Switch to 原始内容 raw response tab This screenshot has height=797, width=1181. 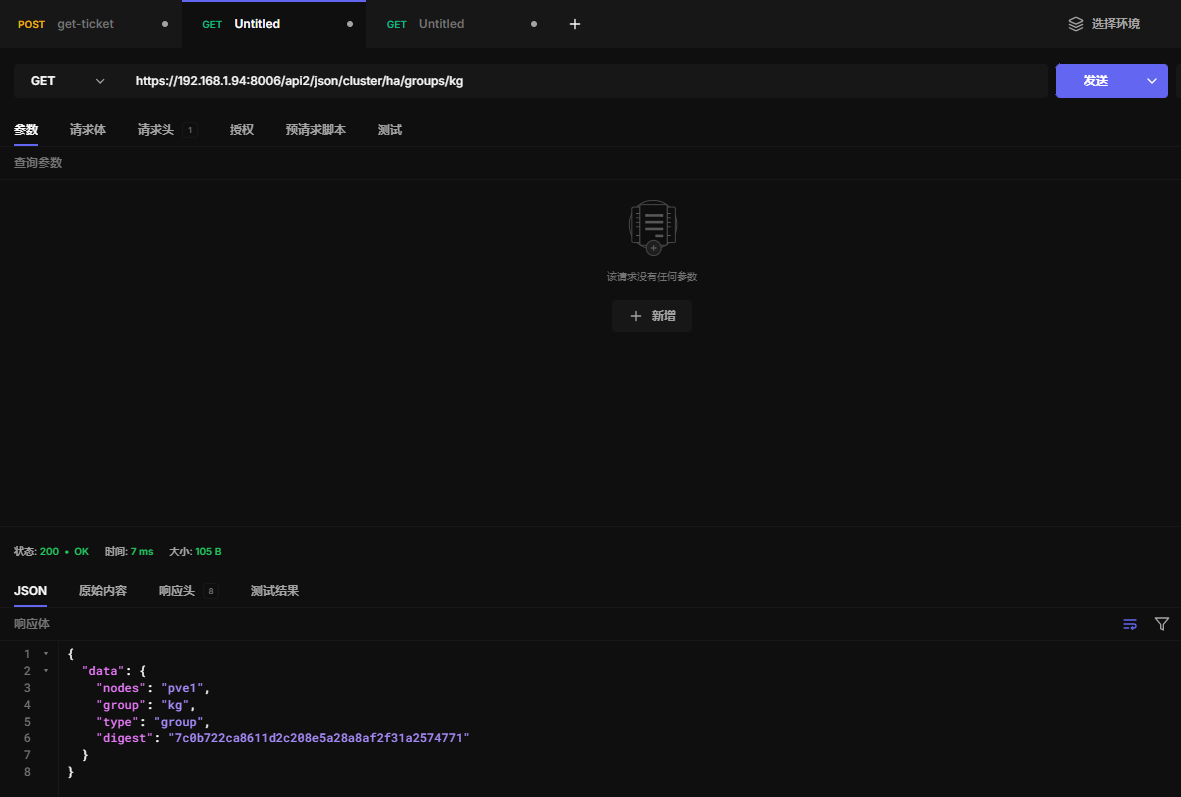103,591
